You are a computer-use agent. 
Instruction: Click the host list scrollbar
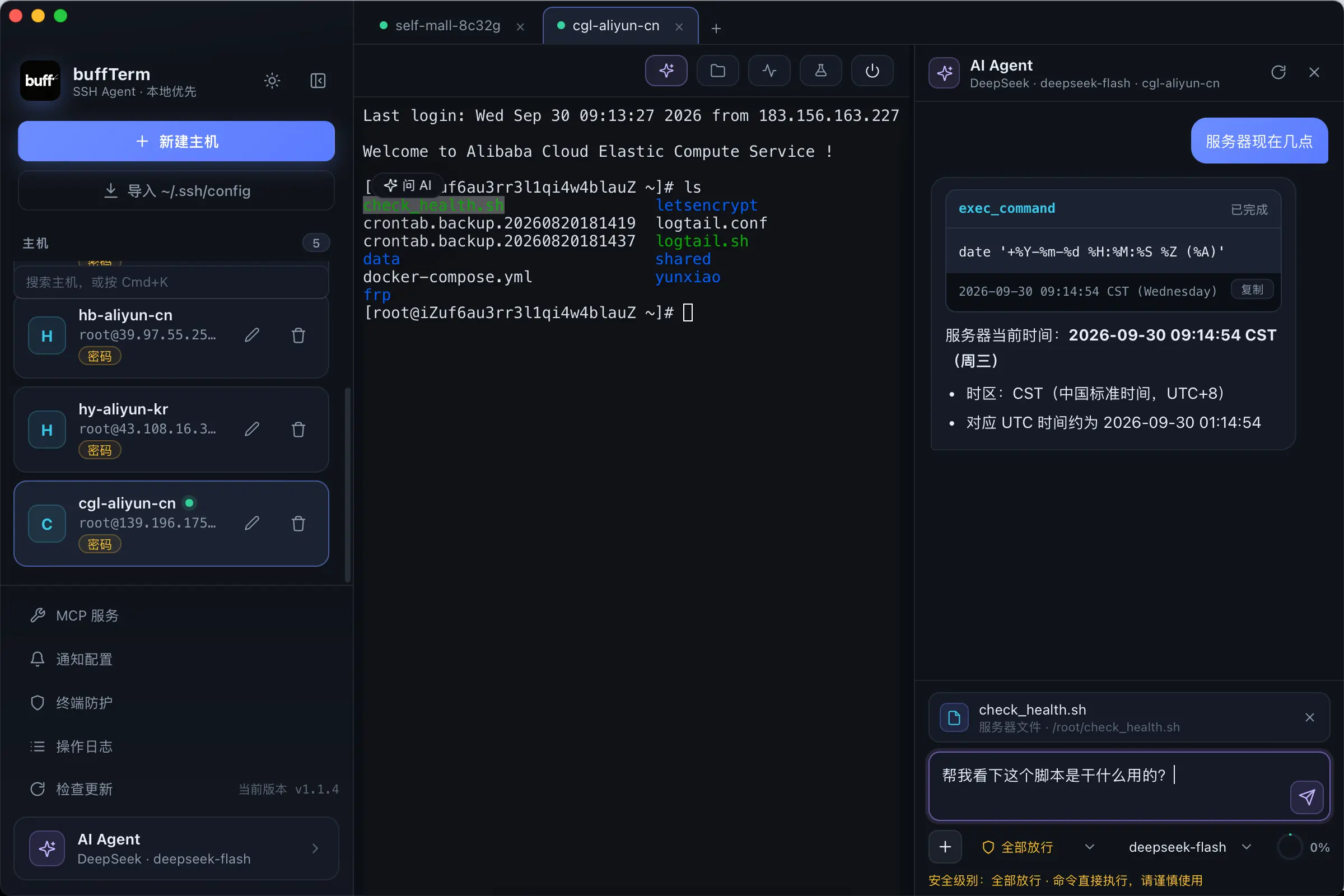[347, 484]
